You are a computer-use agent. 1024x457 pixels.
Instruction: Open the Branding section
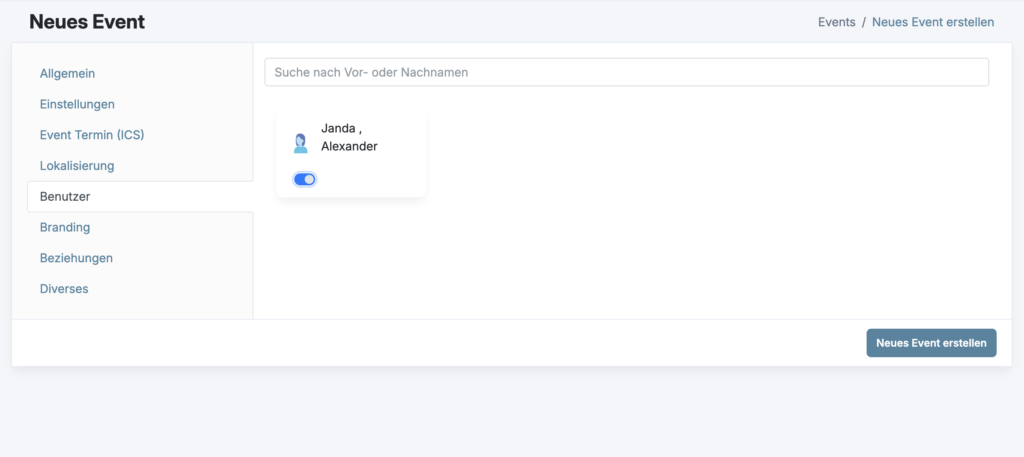click(x=65, y=228)
